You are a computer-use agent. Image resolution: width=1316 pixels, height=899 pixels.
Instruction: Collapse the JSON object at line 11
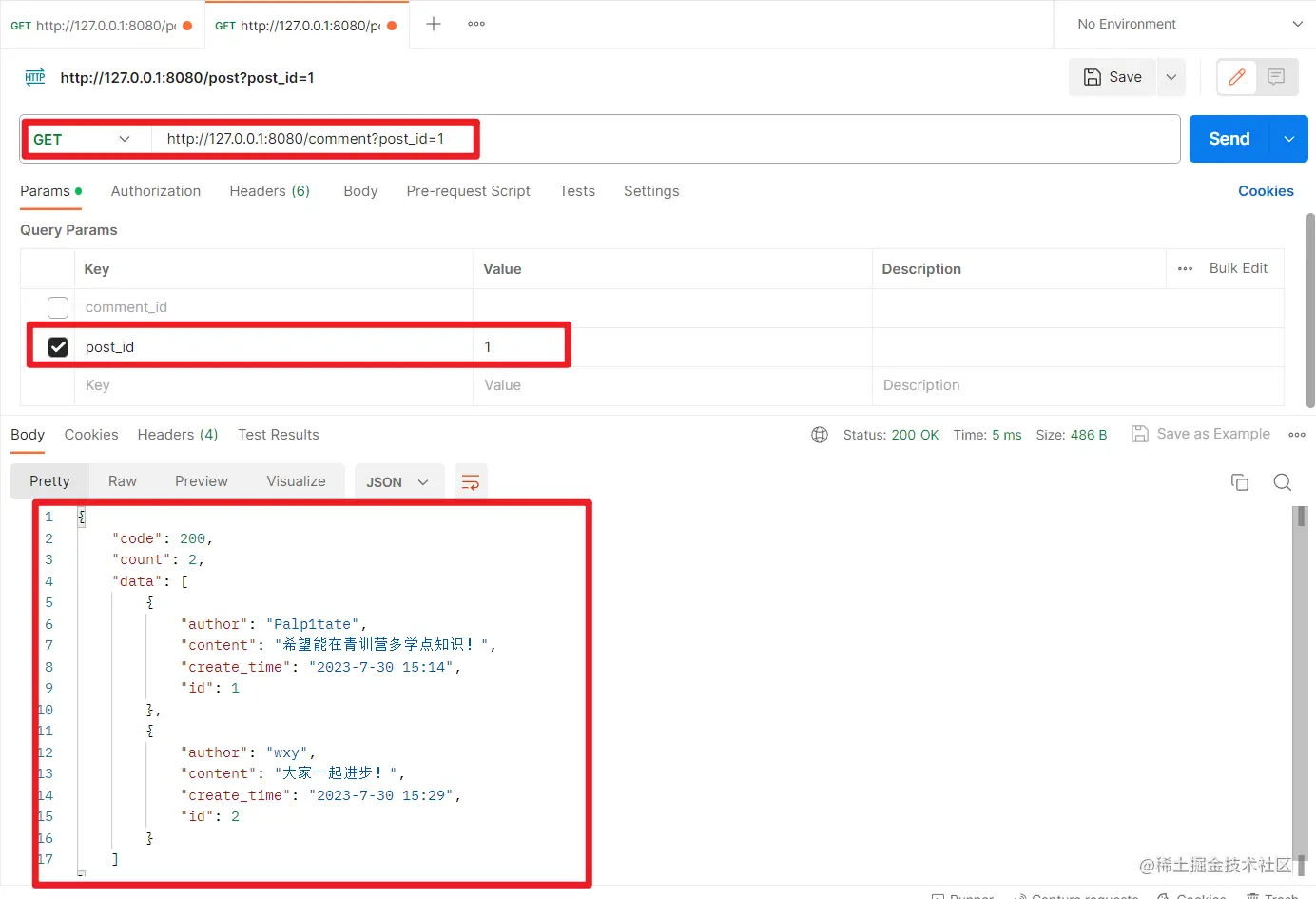(x=149, y=731)
